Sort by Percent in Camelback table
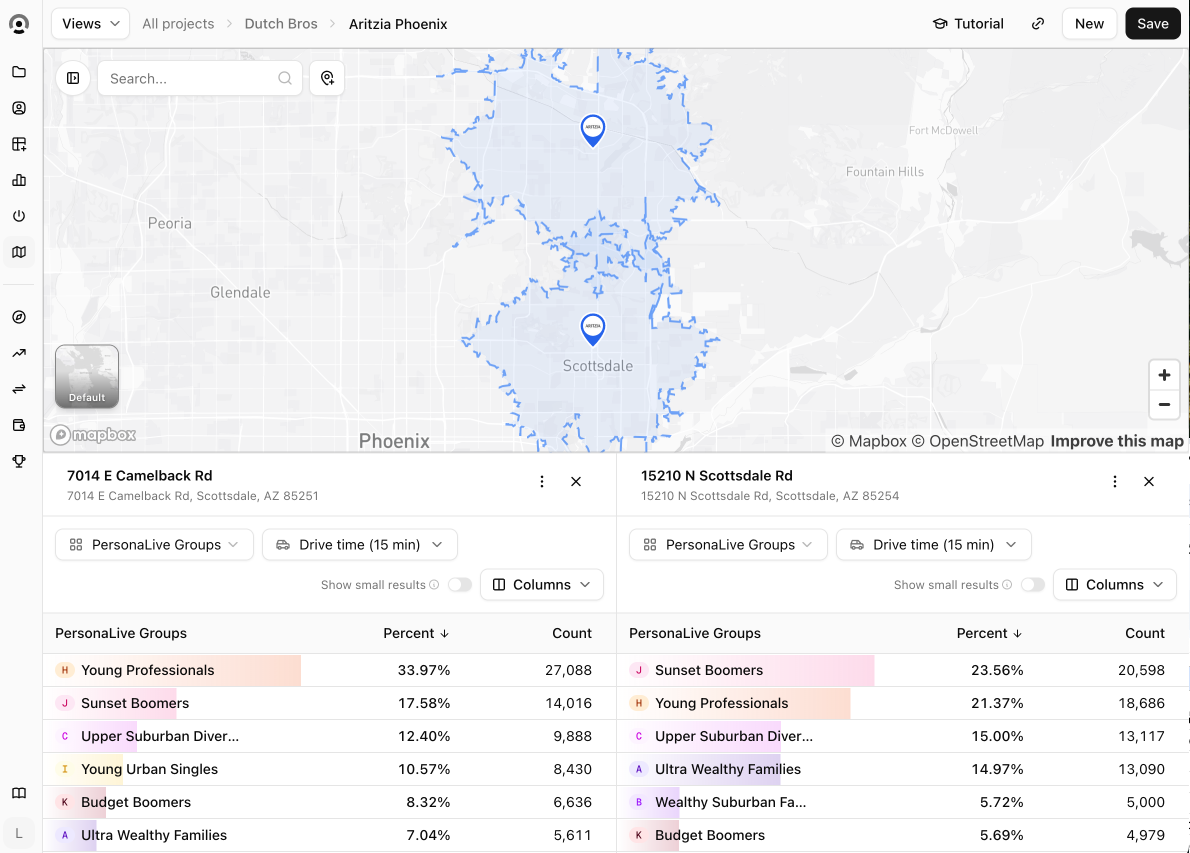This screenshot has height=853, width=1190. (416, 633)
